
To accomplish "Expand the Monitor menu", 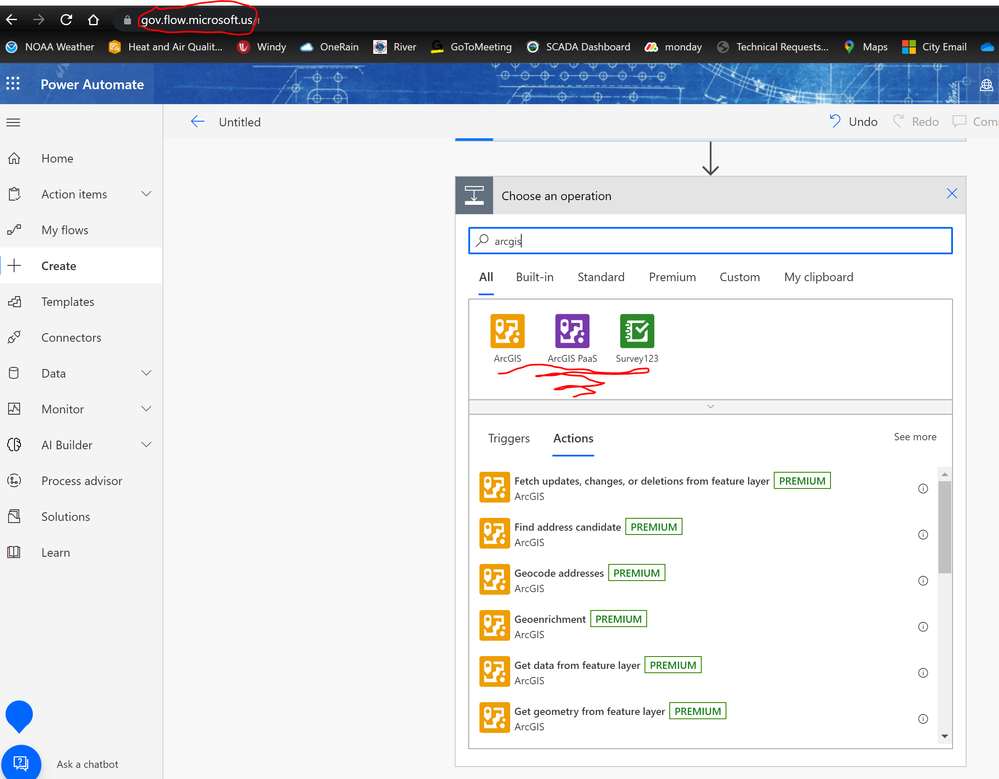I will [146, 408].
